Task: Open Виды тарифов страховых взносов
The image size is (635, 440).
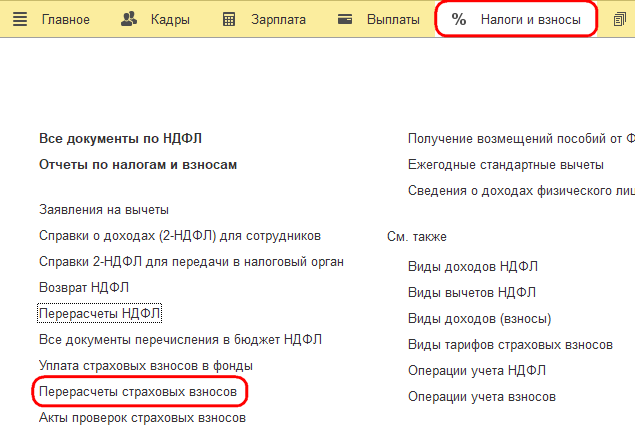Action: (510, 345)
